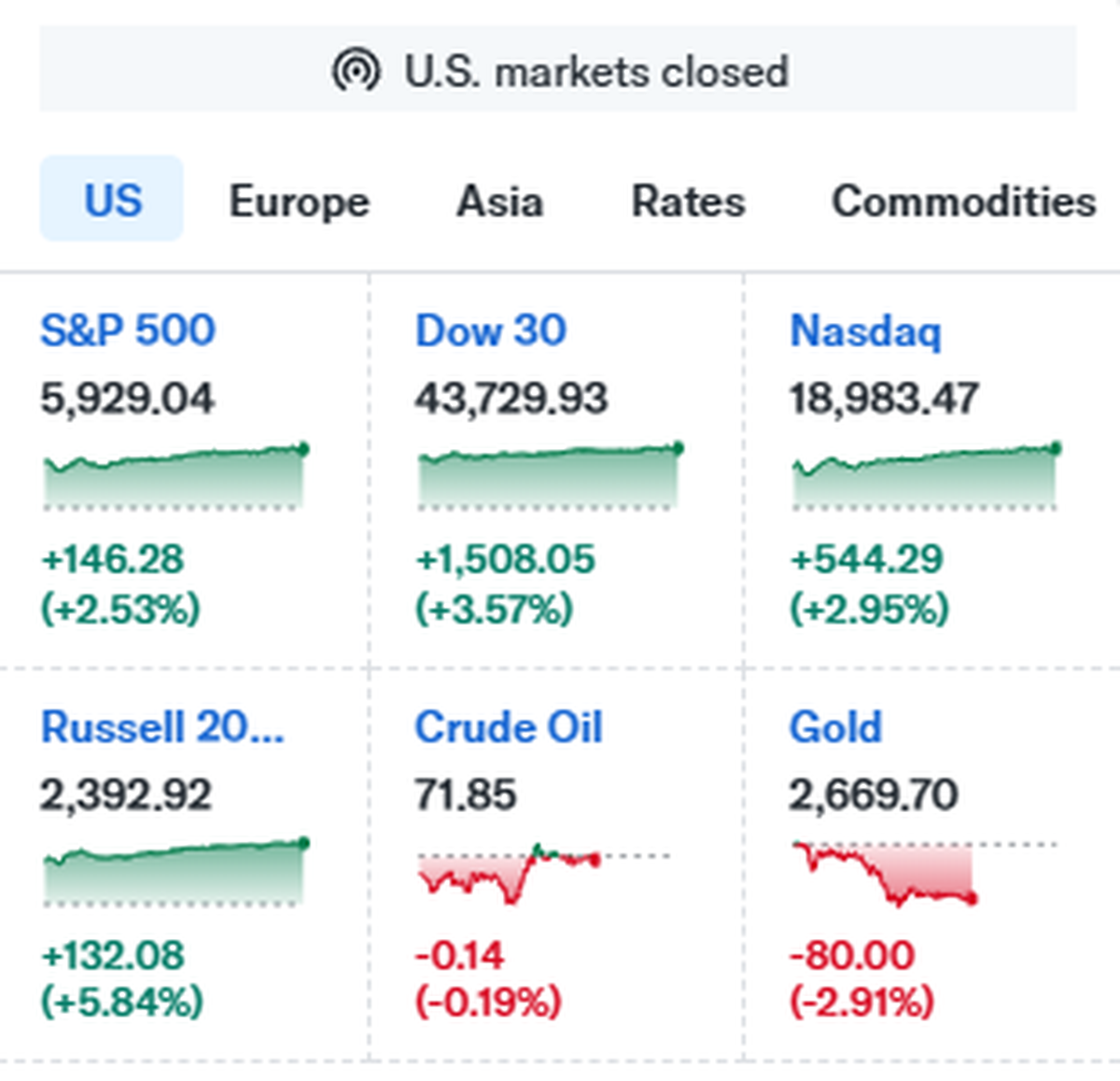Show the Rates tab
Viewport: 1120px width, 1081px height.
(x=688, y=202)
